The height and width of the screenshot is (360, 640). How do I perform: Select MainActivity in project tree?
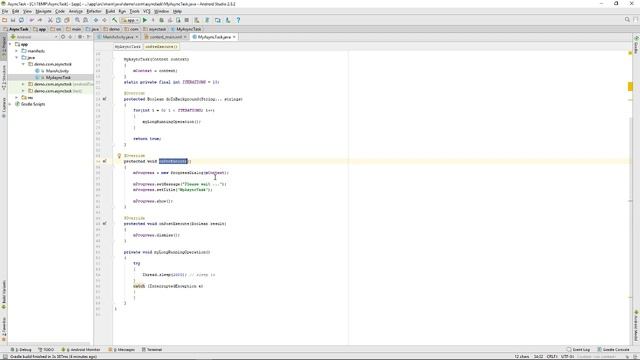57,71
